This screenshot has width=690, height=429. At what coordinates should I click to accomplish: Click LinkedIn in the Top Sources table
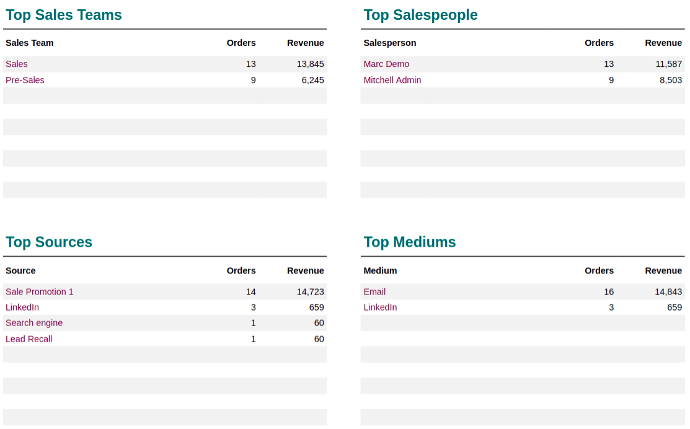coord(22,307)
